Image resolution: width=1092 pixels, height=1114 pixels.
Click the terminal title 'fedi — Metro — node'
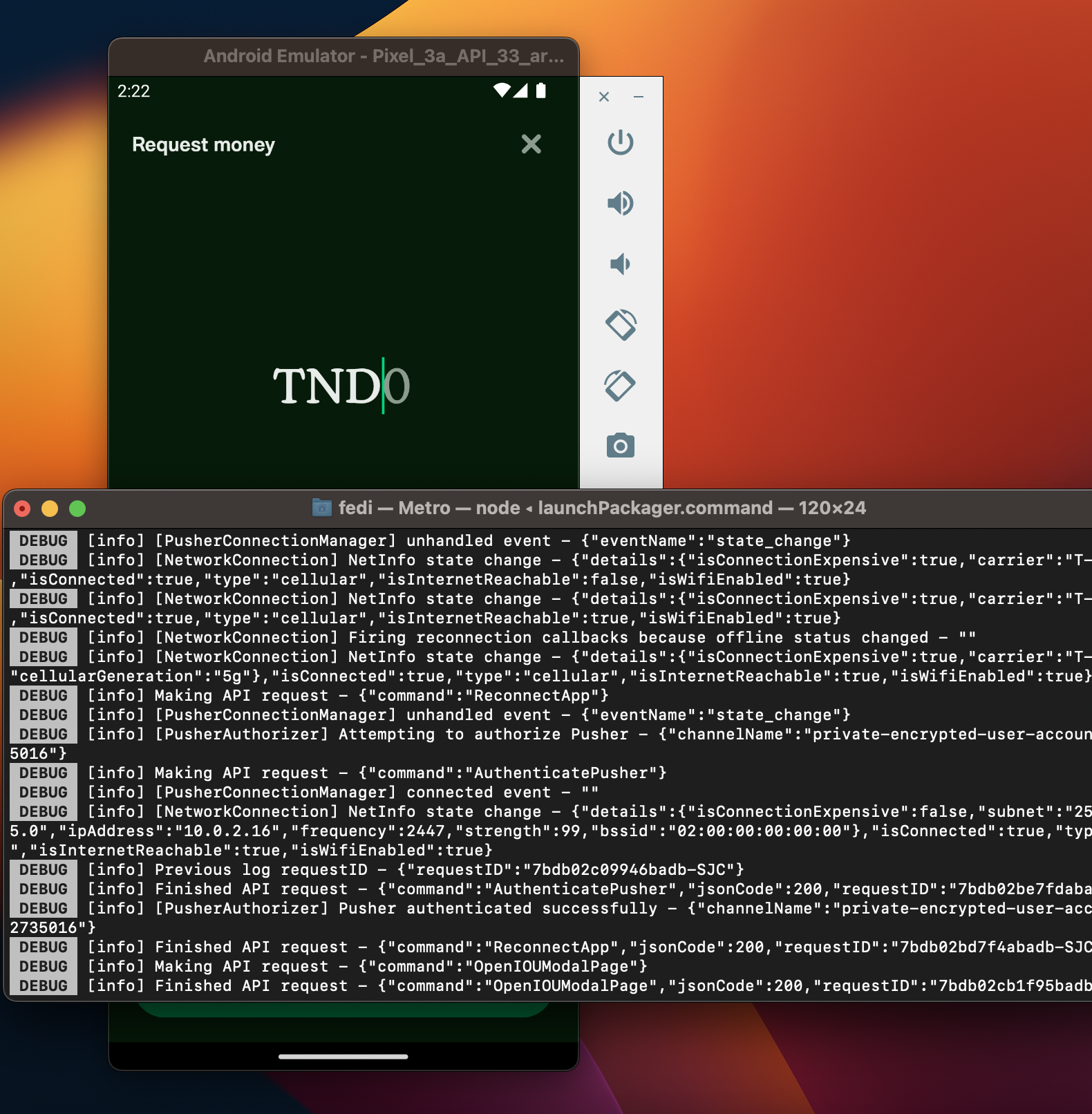click(429, 508)
